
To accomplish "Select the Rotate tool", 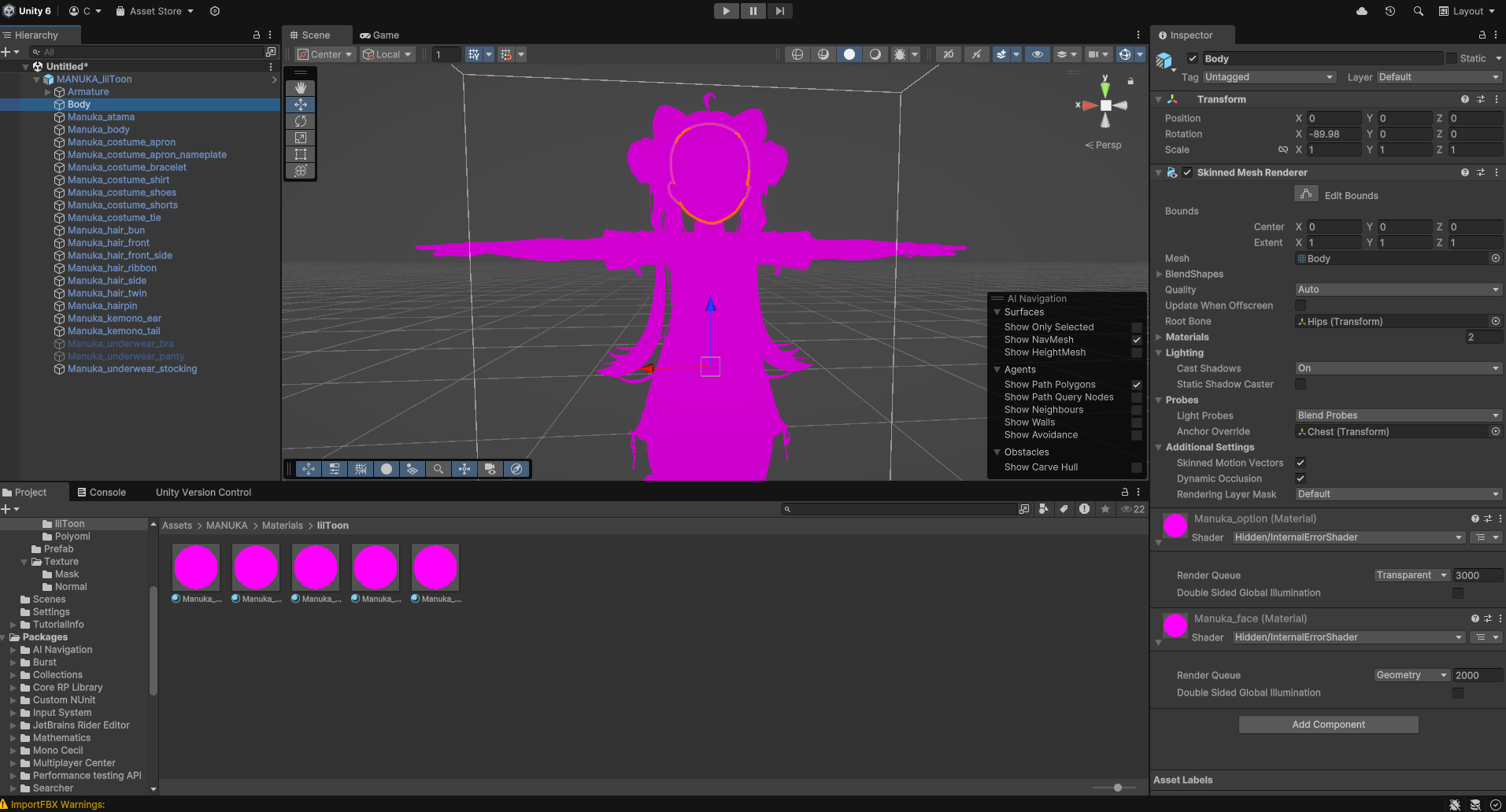I will (300, 121).
